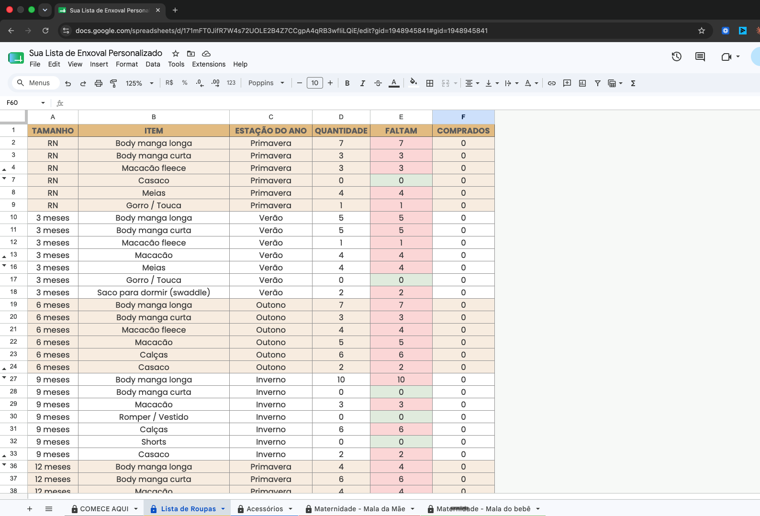
Task: Open a new browser tab
Action: (175, 10)
